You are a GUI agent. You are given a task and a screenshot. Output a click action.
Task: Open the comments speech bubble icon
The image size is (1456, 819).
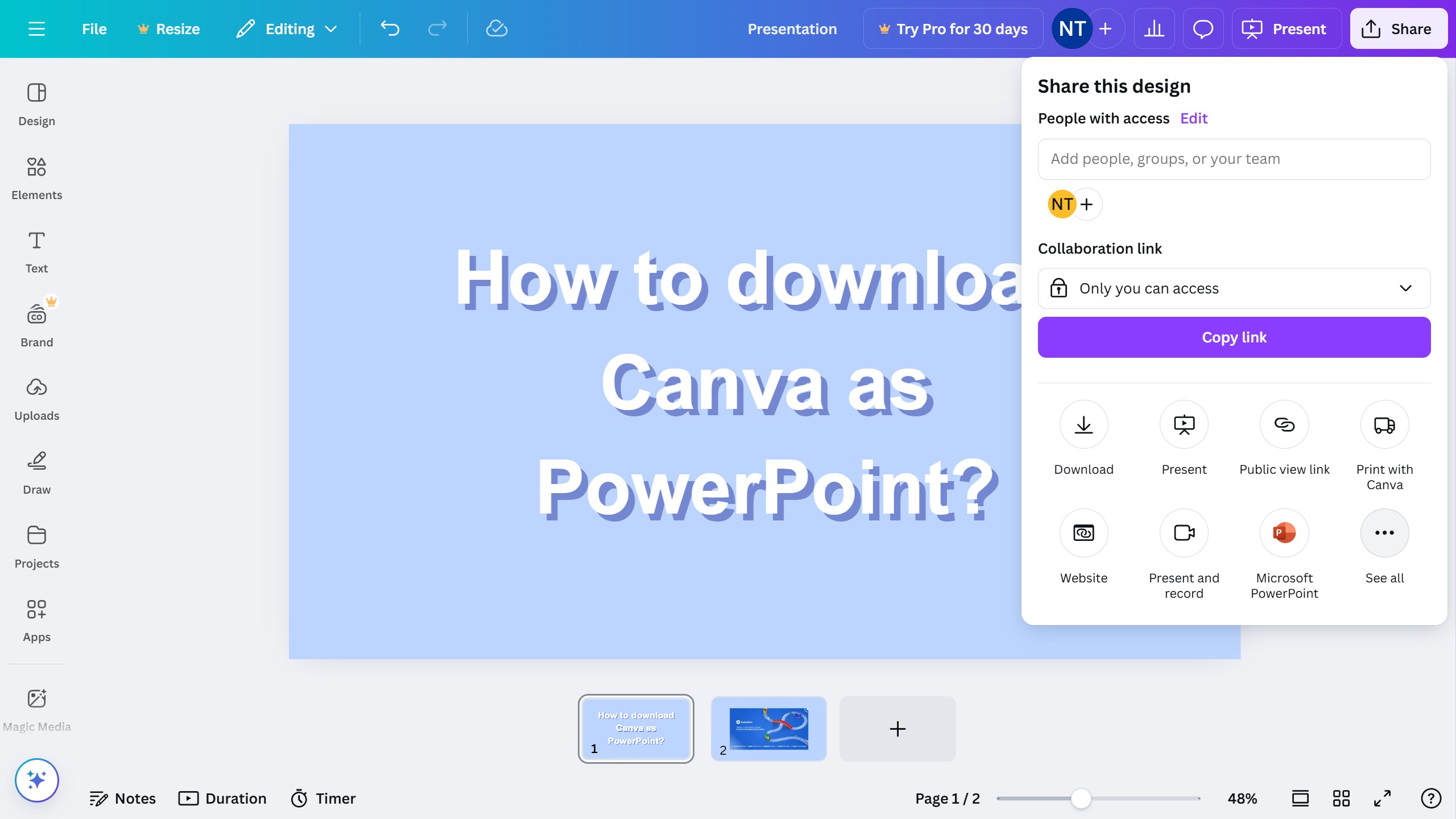[1203, 28]
